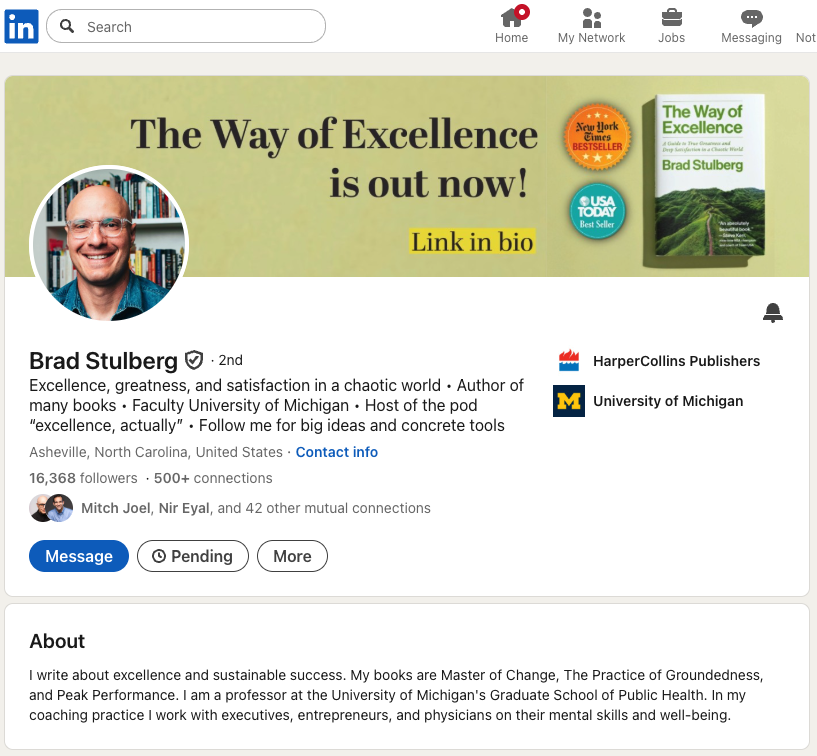Open the Messaging chat bubble icon
The width and height of the screenshot is (817, 756).
[751, 18]
